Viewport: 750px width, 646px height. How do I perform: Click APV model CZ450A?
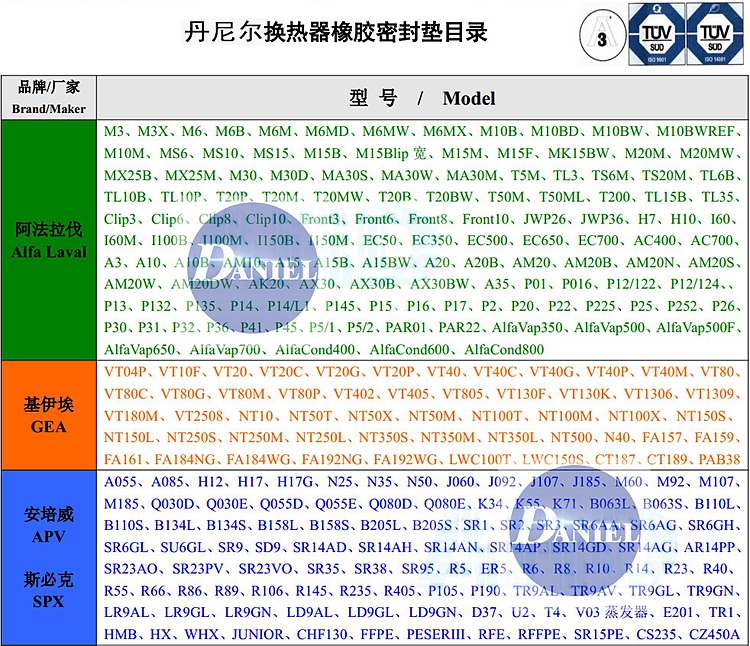[714, 635]
